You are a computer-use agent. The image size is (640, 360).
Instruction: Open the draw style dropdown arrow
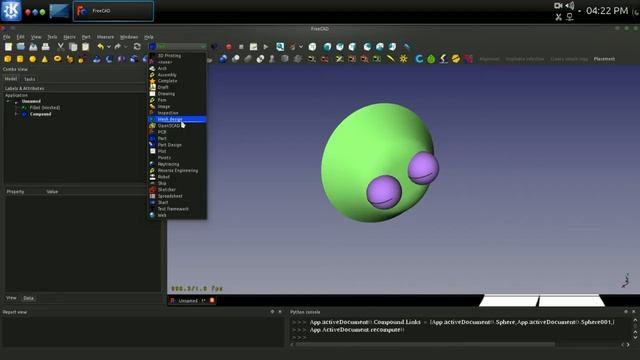[301, 47]
